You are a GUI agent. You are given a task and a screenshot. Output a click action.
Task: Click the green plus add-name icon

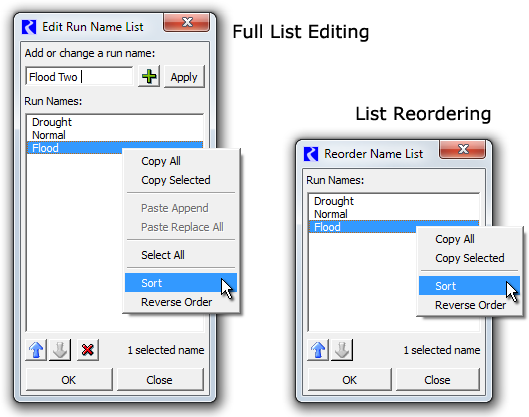coord(149,77)
